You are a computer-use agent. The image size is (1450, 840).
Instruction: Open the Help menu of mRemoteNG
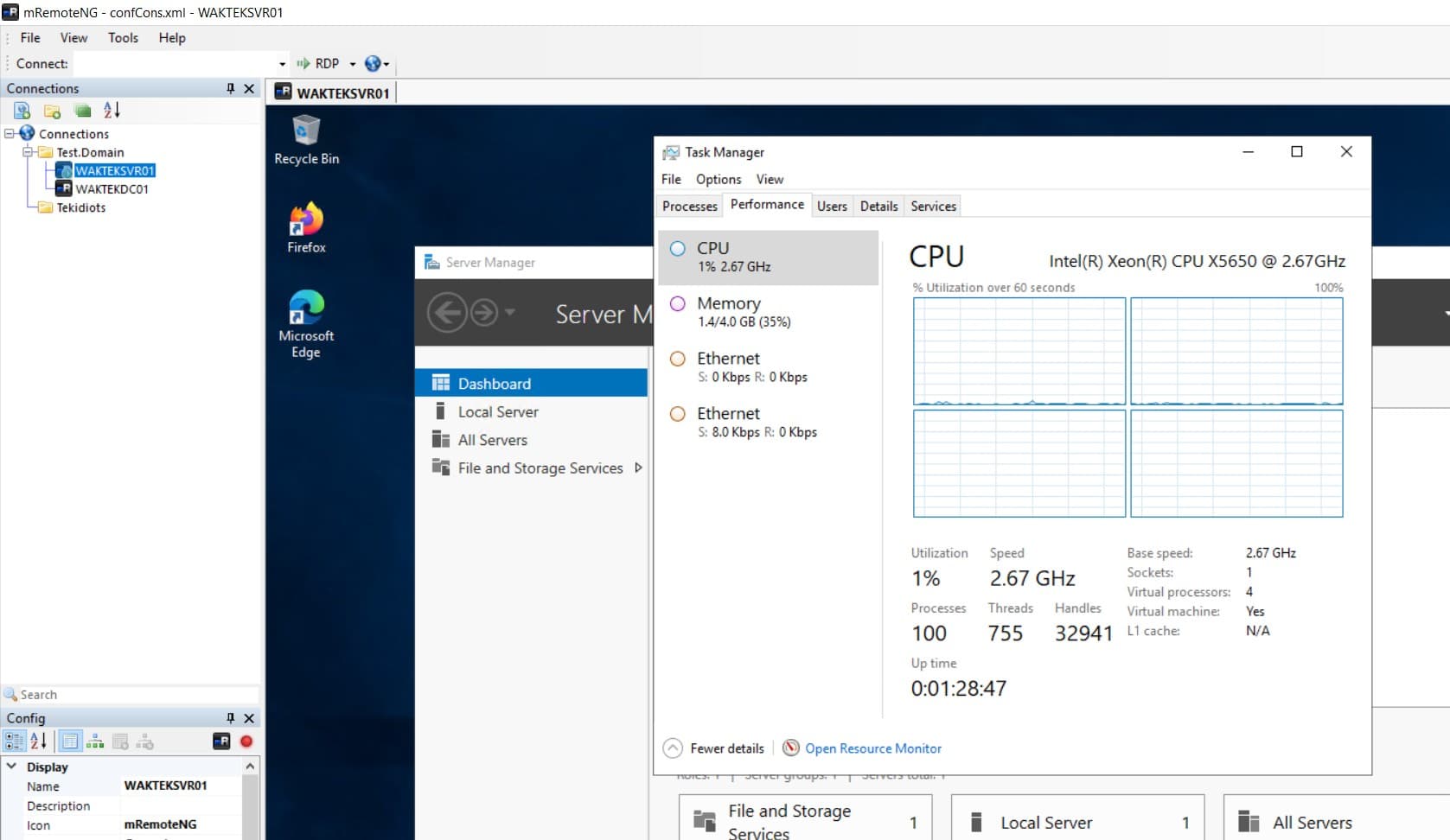point(172,38)
